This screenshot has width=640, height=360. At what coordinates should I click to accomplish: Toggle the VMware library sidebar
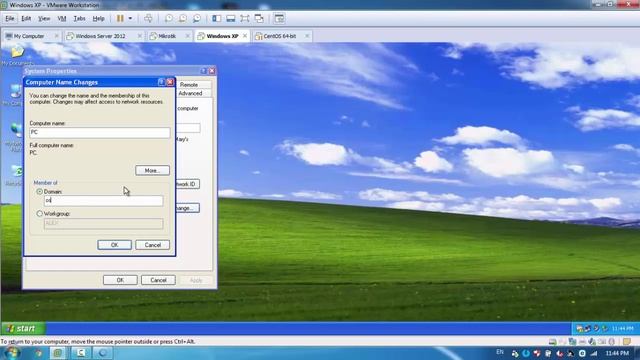217,18
